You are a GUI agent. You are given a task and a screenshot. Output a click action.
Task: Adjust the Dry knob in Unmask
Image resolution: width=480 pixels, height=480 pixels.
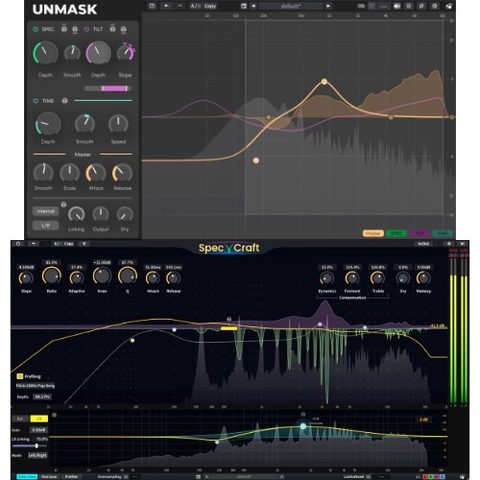click(x=125, y=214)
